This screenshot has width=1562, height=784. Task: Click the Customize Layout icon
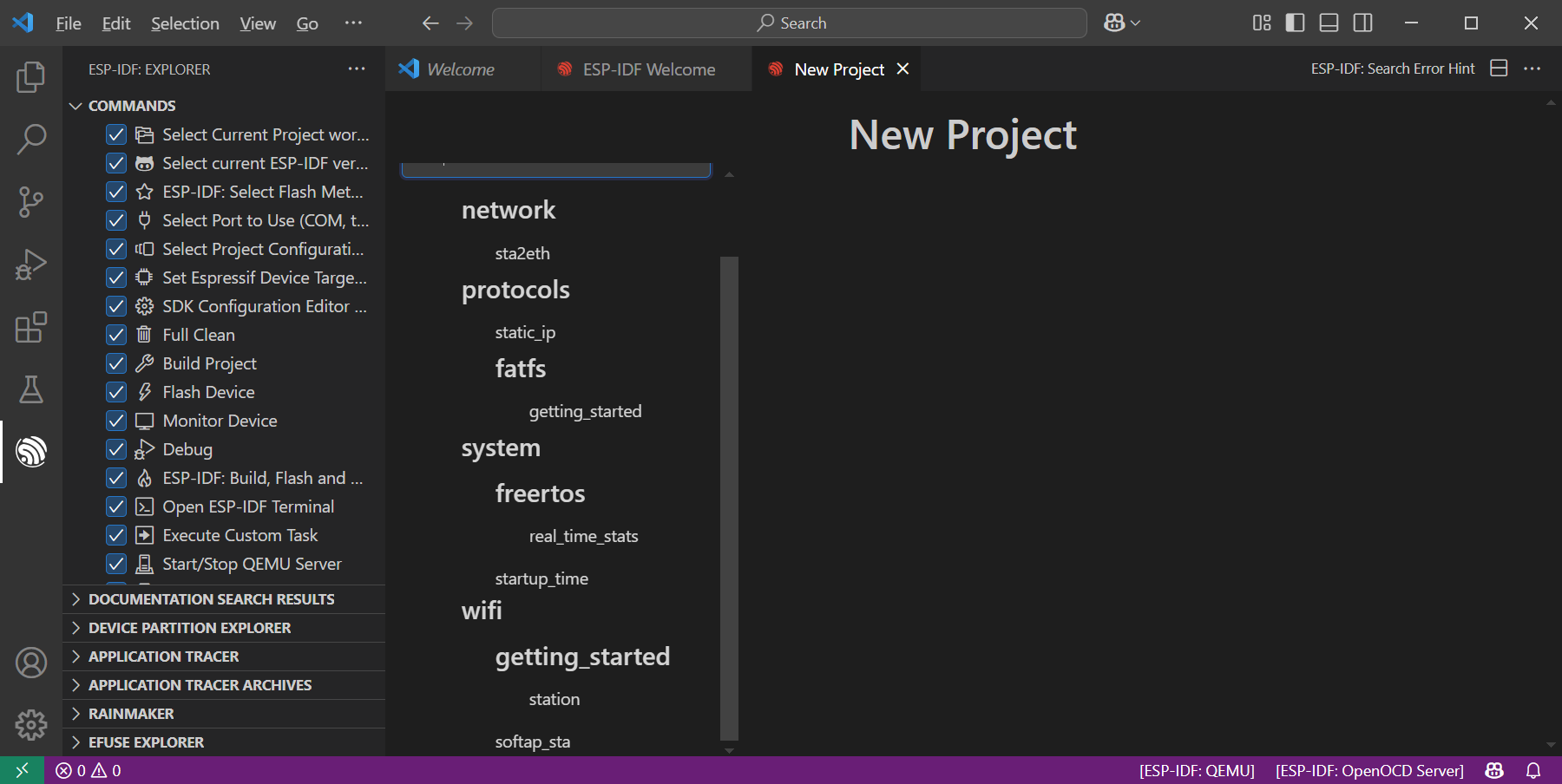pos(1262,23)
